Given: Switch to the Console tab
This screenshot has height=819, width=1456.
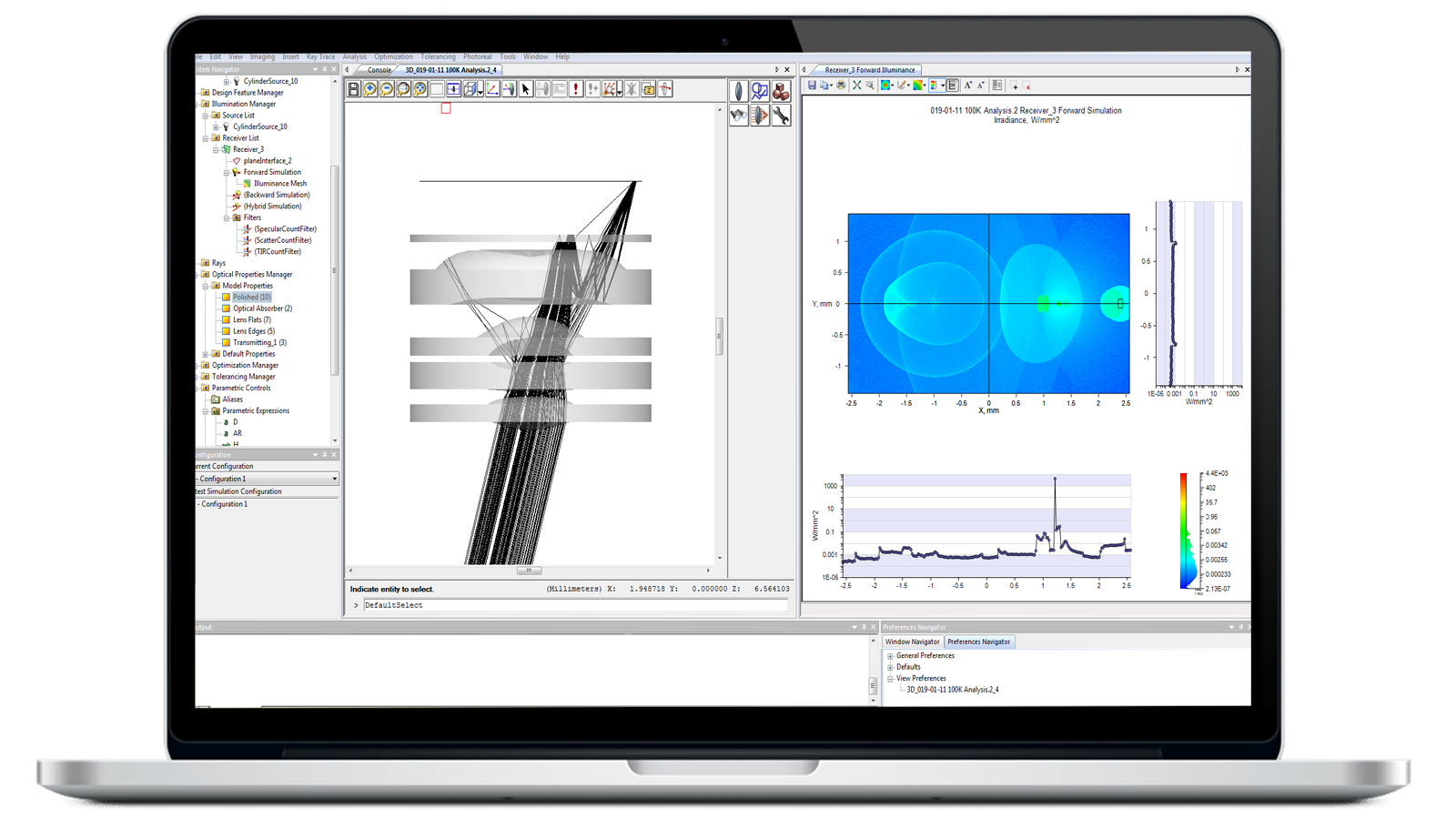Looking at the screenshot, I should point(379,68).
